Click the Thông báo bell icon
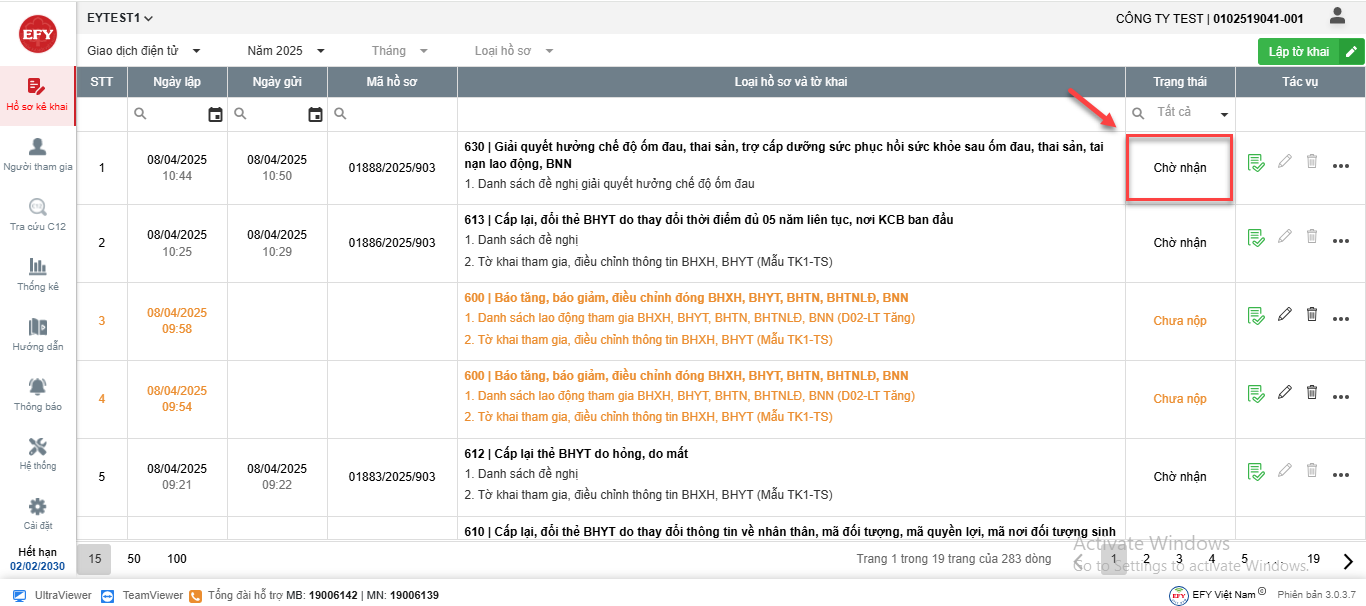 click(x=38, y=387)
